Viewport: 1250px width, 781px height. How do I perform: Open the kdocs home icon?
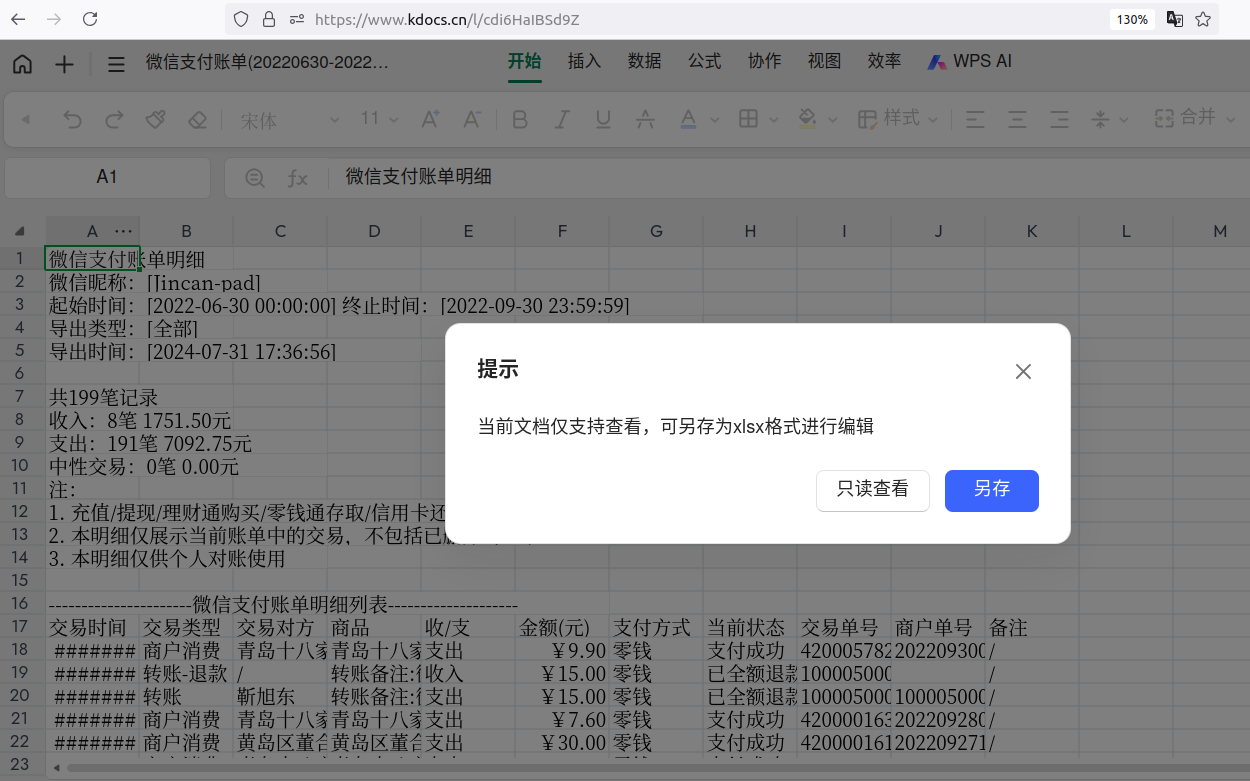point(22,64)
